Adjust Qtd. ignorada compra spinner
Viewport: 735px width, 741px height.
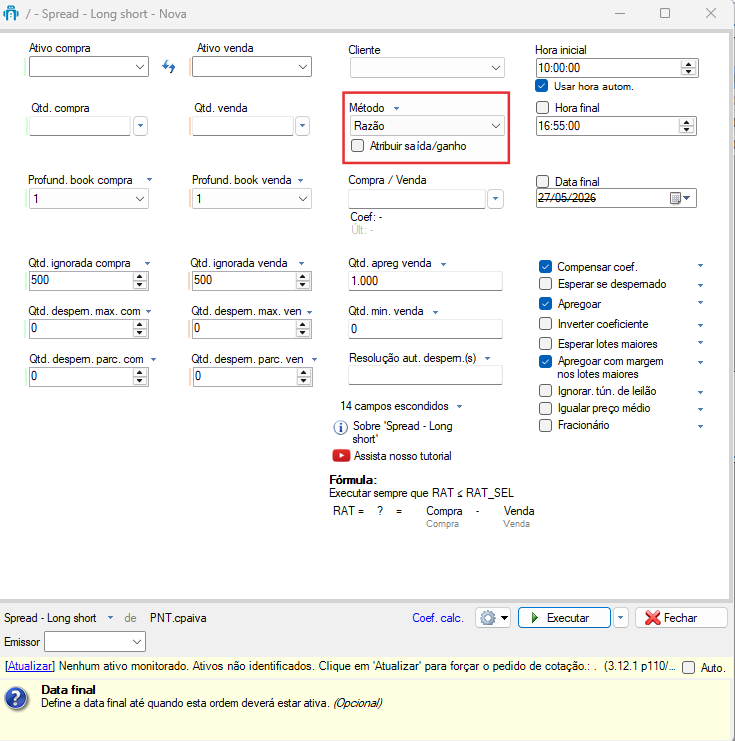[x=139, y=281]
